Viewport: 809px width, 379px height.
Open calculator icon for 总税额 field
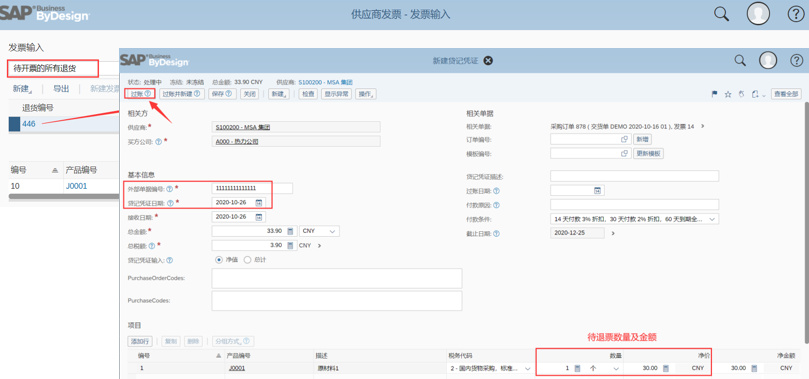pos(290,245)
